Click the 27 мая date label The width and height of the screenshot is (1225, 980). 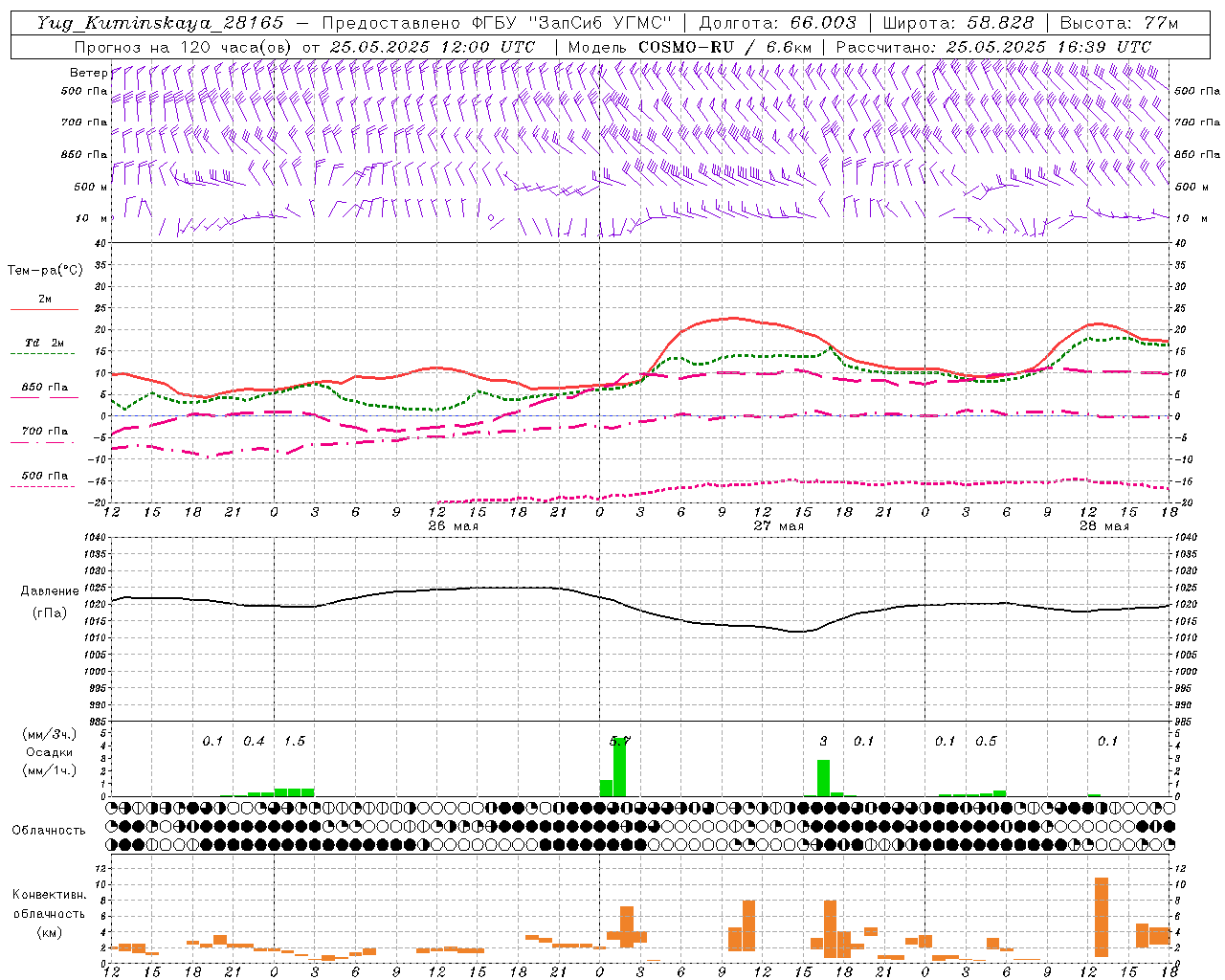779,526
